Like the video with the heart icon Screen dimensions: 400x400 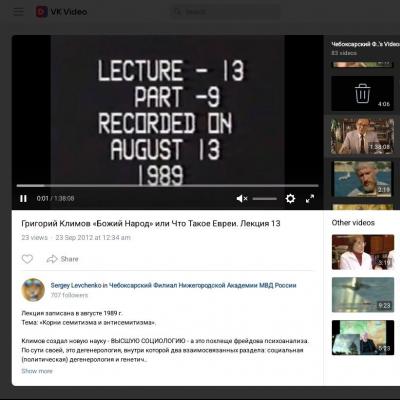[27, 259]
